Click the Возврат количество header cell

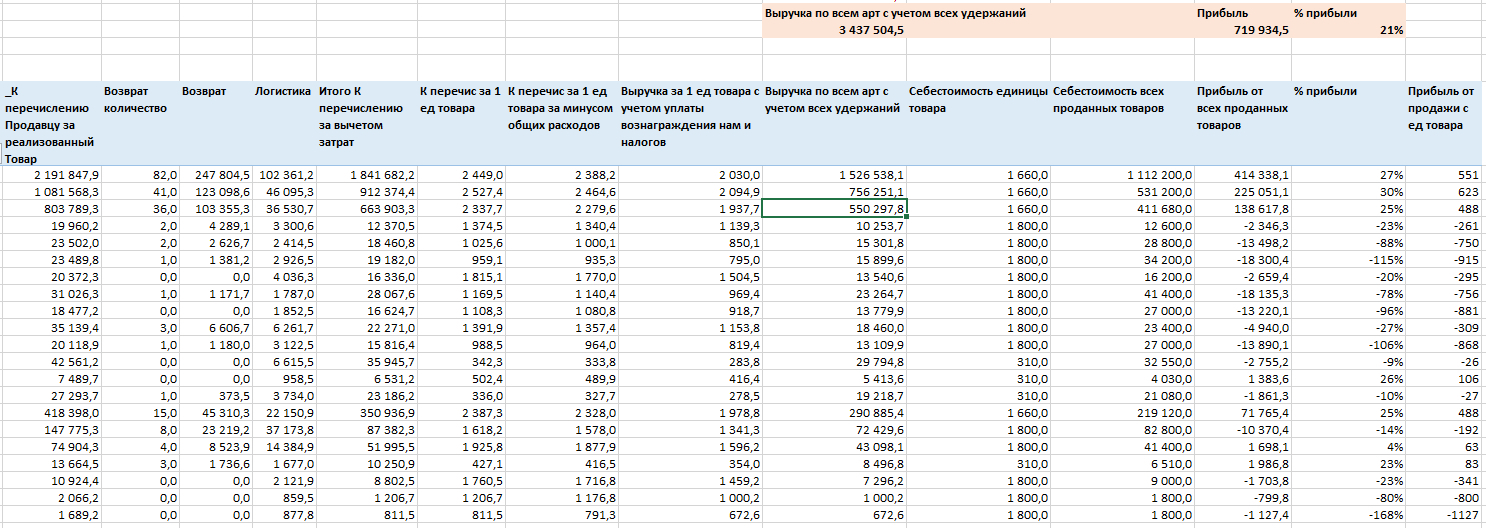(138, 100)
